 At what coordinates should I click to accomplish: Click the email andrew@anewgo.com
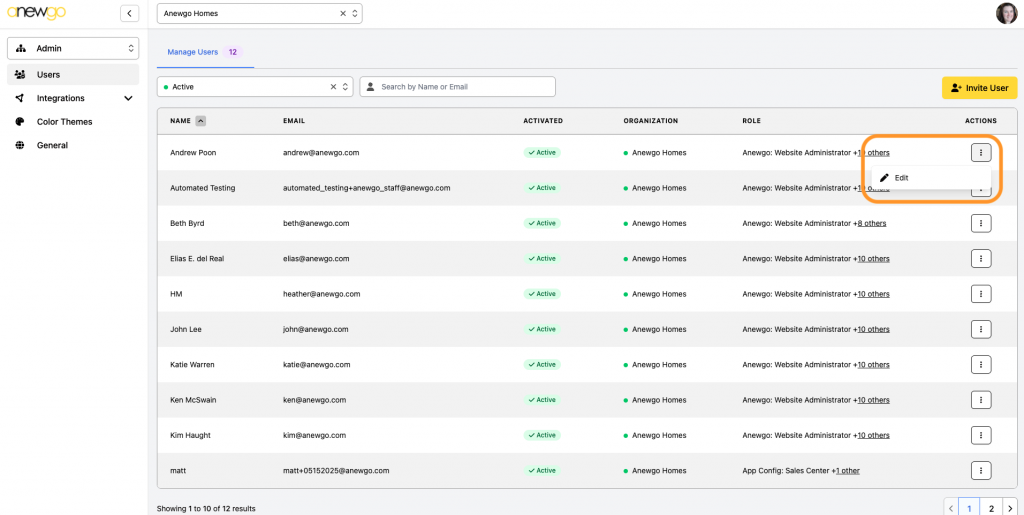[x=321, y=153]
